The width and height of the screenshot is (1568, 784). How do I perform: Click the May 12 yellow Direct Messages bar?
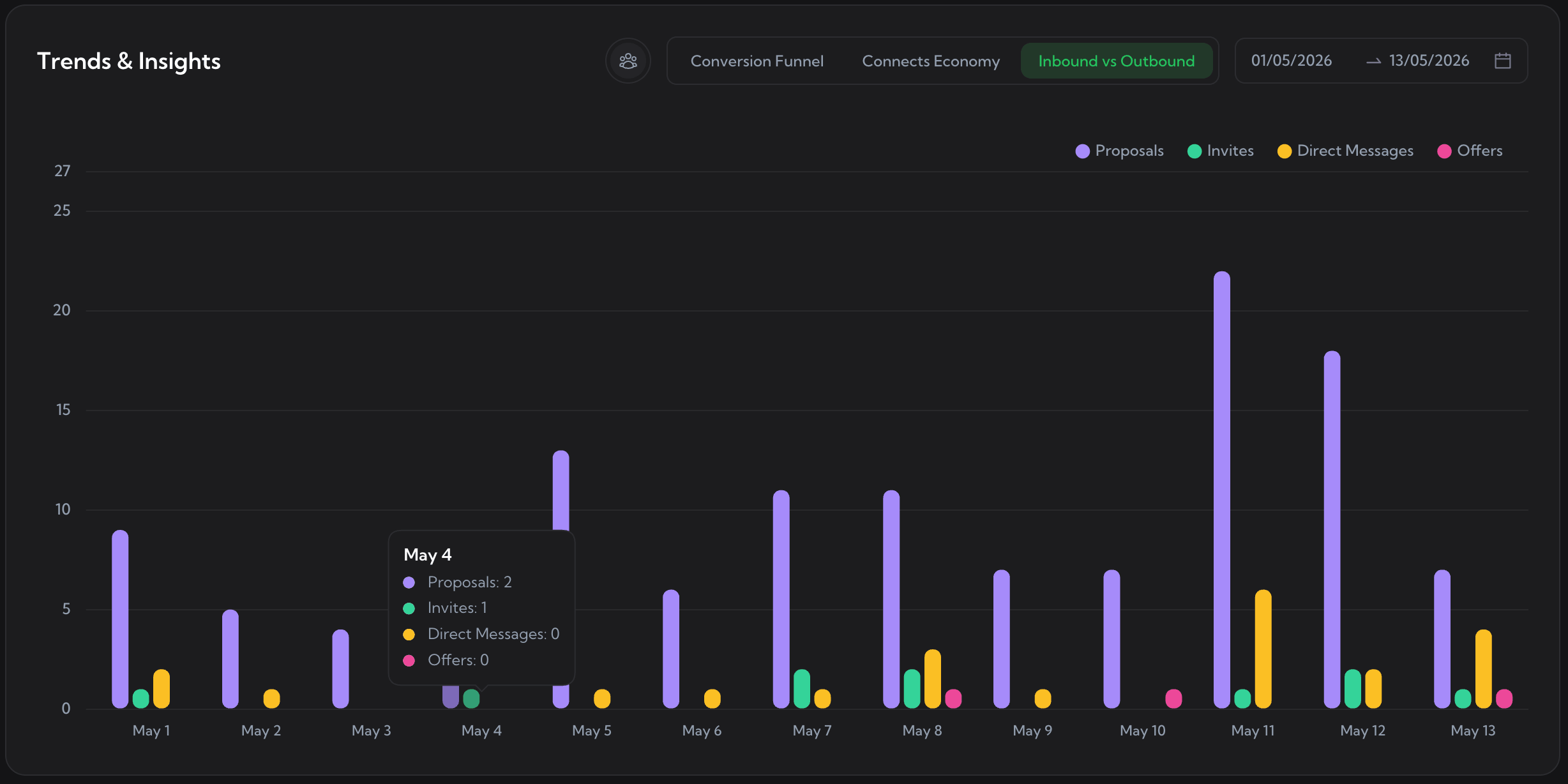[1374, 688]
